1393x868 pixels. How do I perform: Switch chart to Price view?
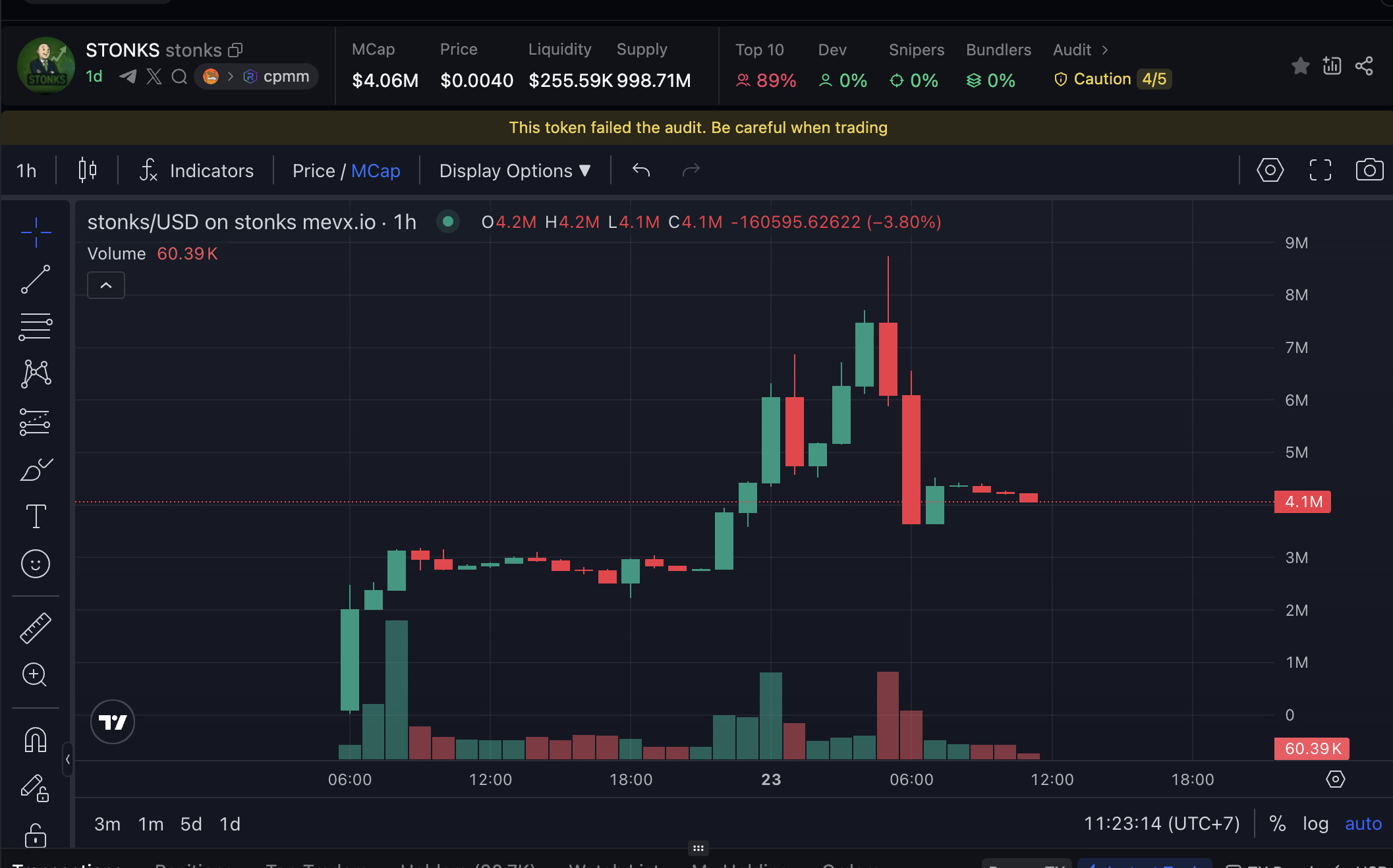pyautogui.click(x=314, y=171)
